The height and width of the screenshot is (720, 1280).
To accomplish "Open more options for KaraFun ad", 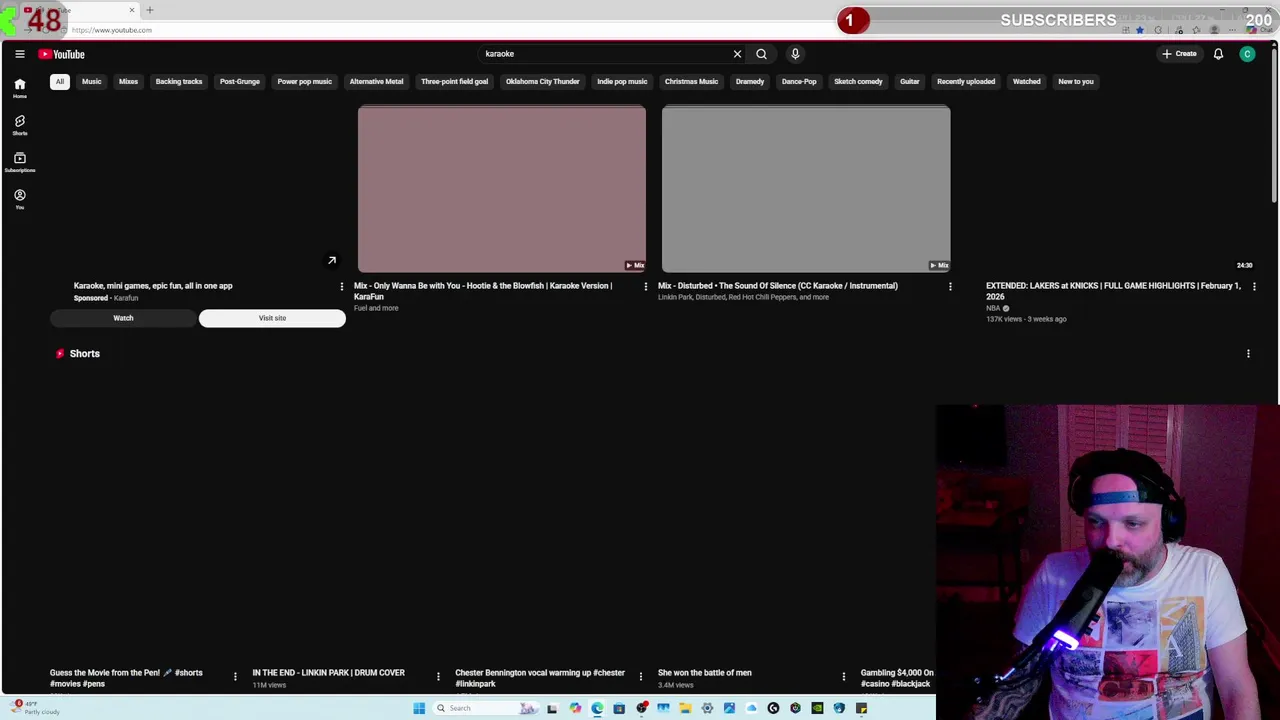I will coord(341,287).
